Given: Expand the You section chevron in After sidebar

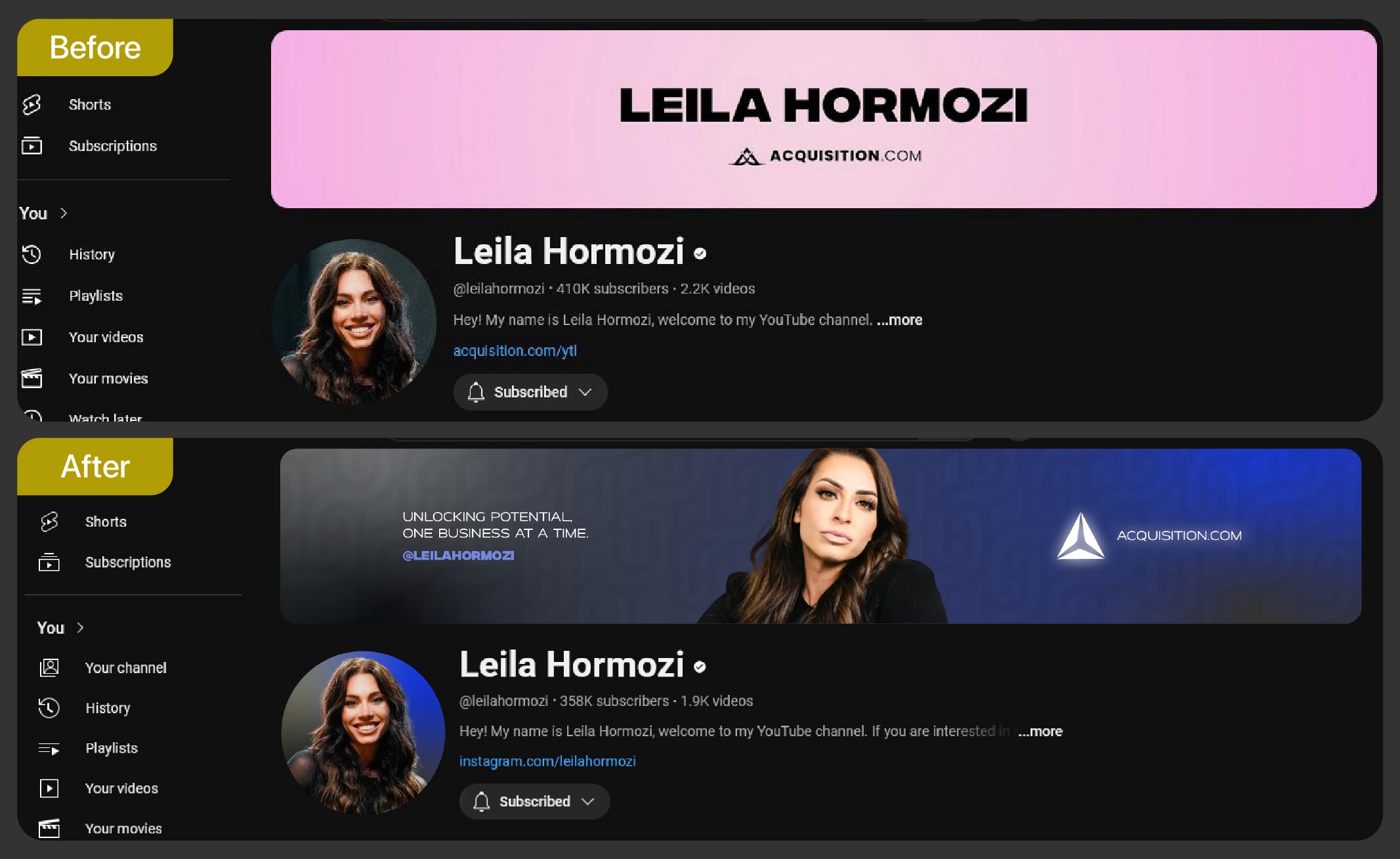Looking at the screenshot, I should click(80, 628).
